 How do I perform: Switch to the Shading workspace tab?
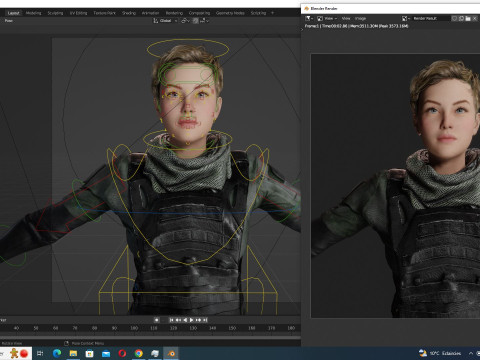point(129,13)
